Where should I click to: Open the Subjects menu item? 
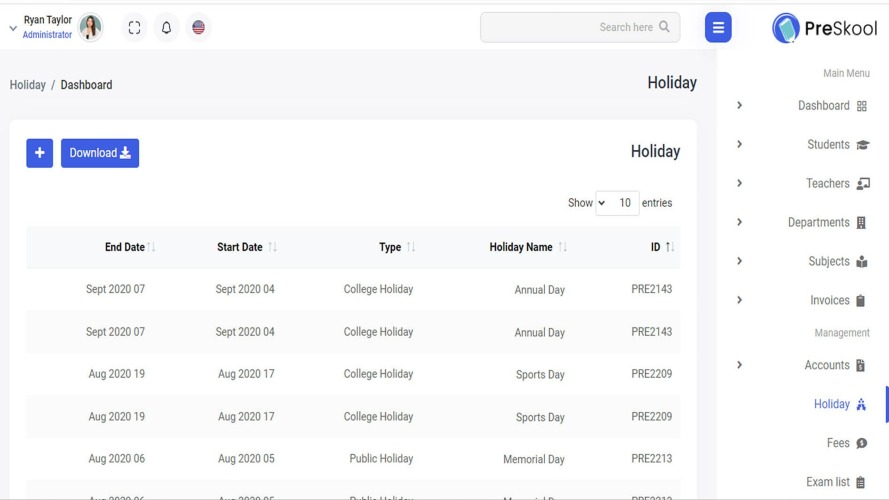[829, 261]
